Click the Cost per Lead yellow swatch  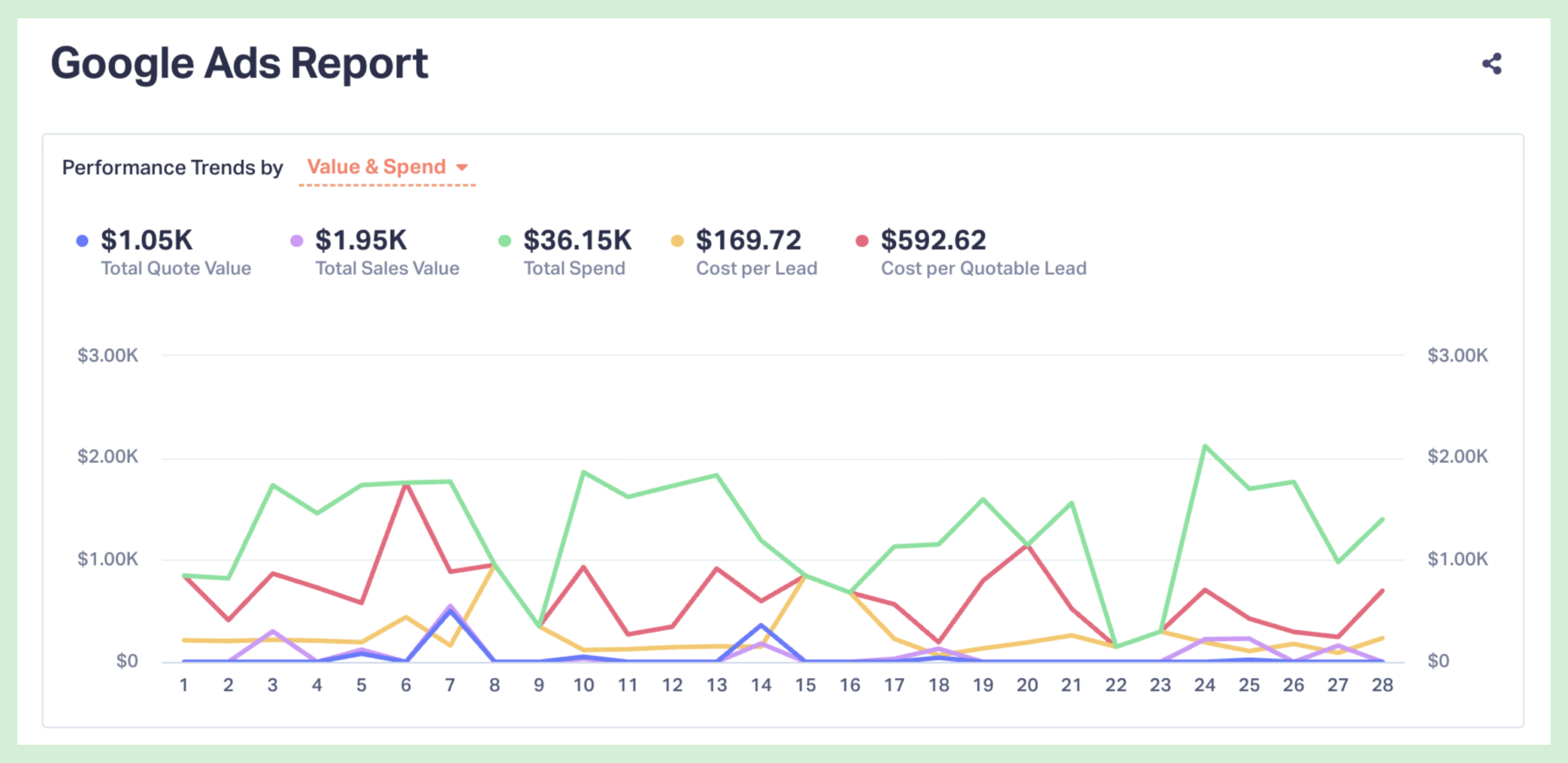(677, 241)
